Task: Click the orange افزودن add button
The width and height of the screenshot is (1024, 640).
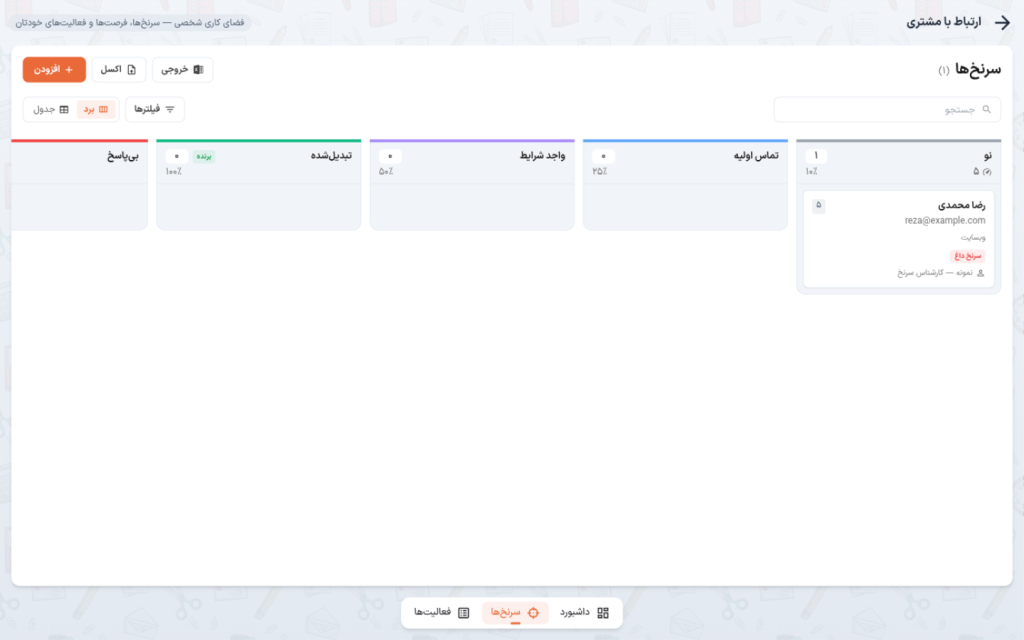Action: coord(54,70)
